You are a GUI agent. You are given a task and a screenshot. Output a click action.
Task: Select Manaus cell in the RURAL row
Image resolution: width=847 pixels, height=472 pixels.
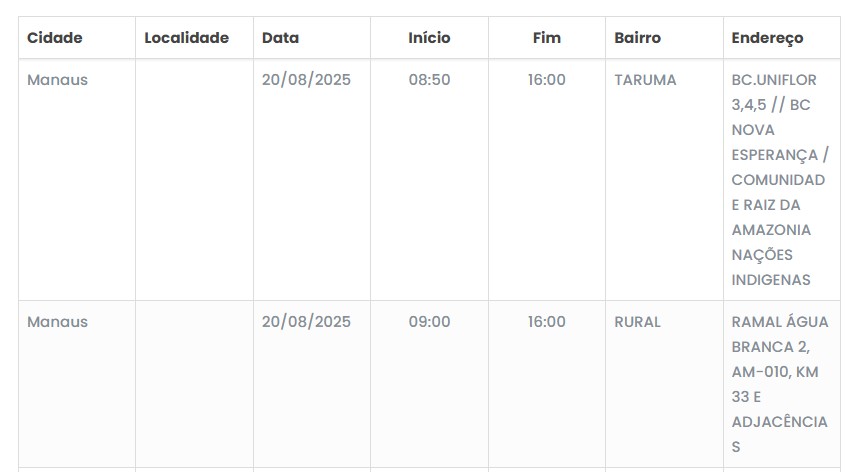(57, 322)
